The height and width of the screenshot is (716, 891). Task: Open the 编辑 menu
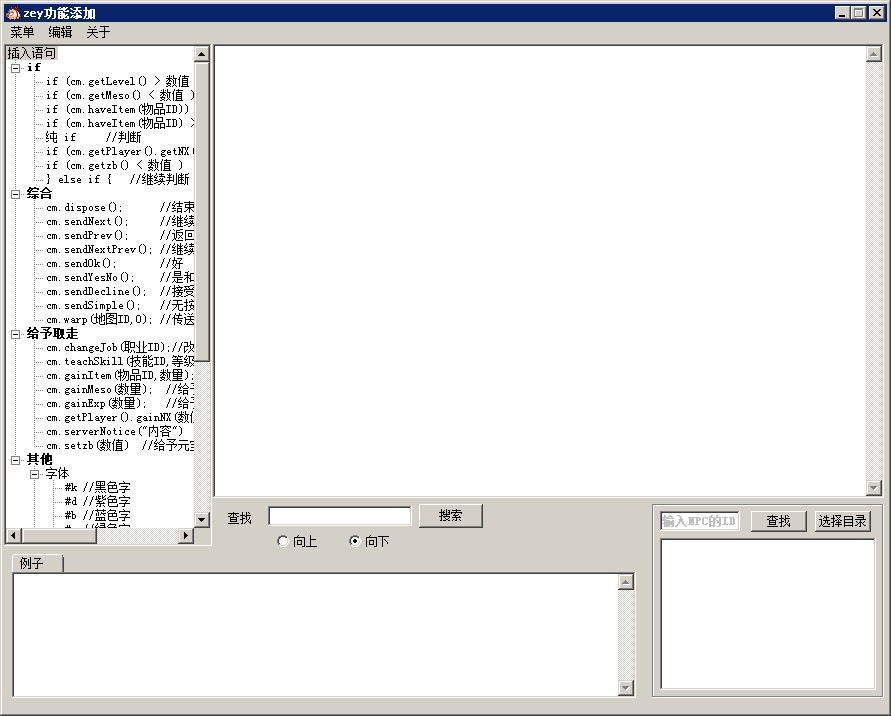[60, 32]
